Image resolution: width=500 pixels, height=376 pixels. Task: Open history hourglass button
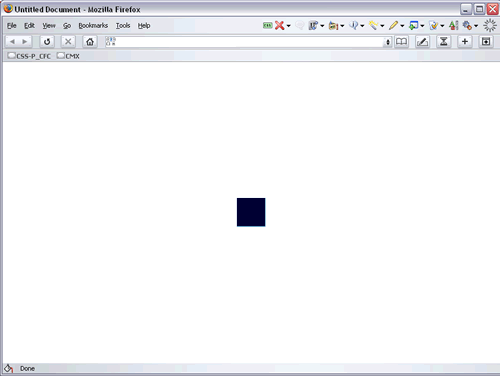[444, 42]
